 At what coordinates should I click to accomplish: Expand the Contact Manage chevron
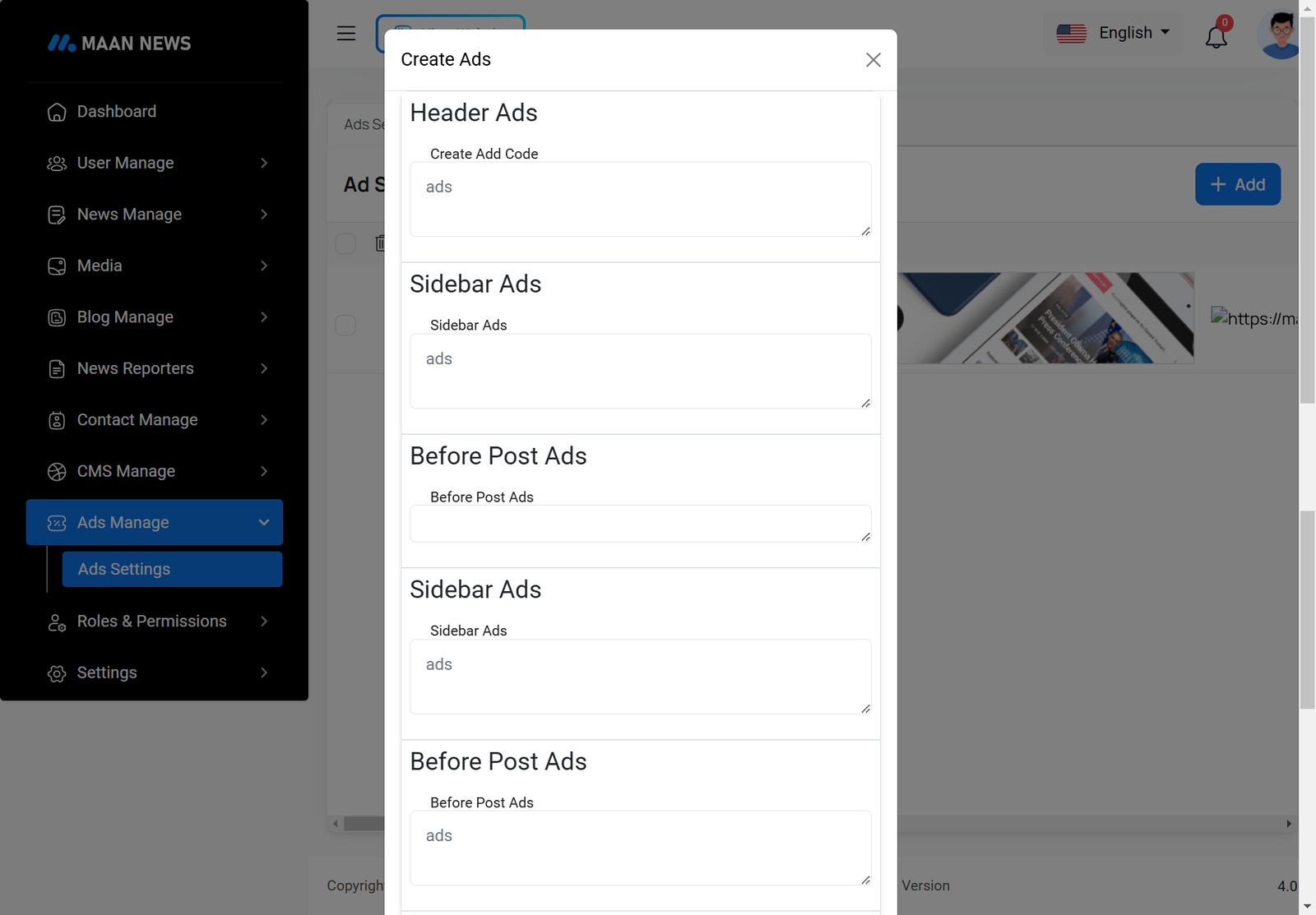[264, 420]
